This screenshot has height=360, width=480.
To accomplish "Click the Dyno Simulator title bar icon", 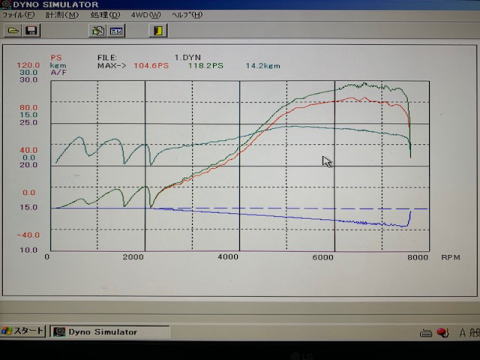I will (6, 5).
